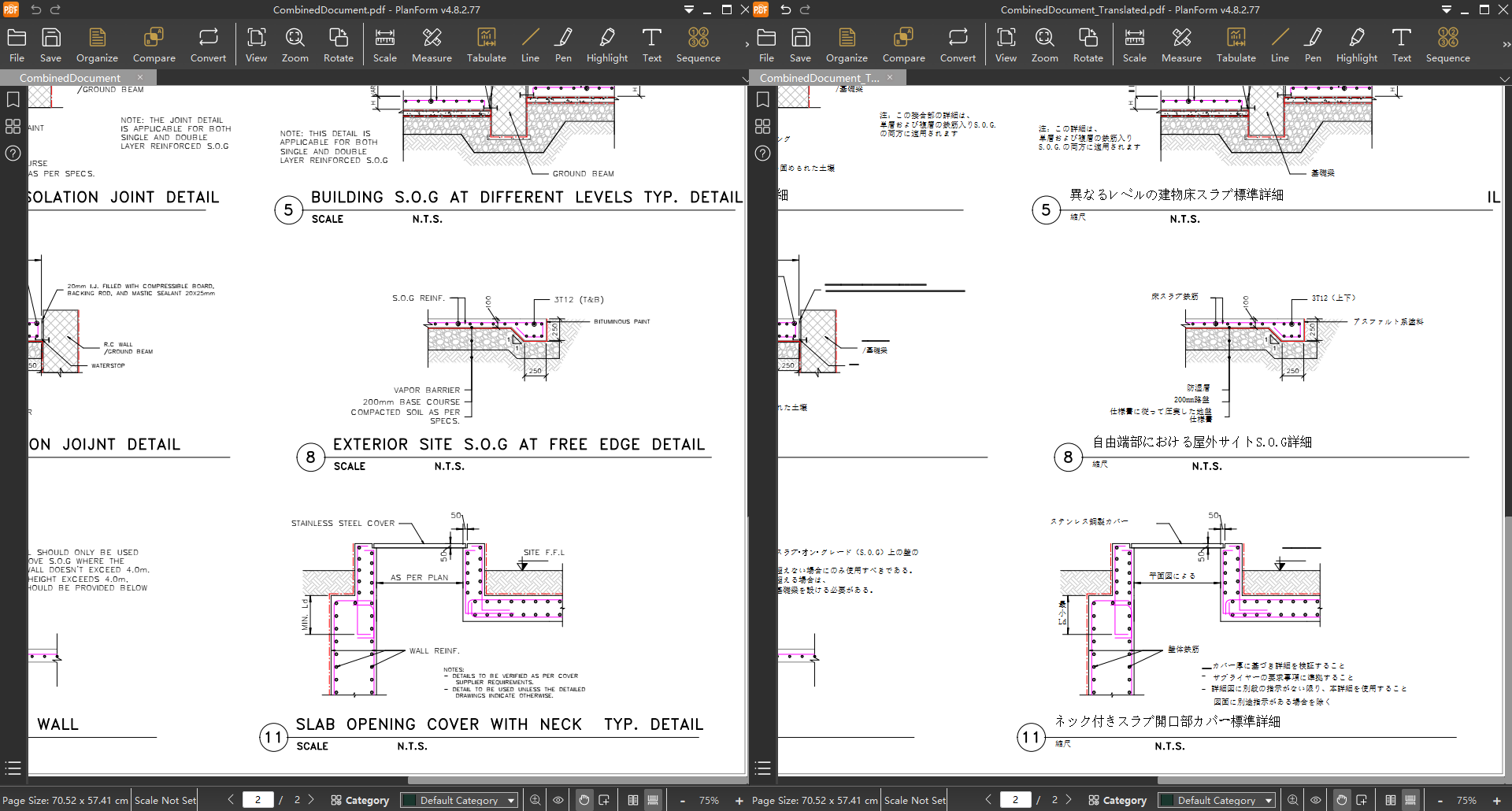1512x811 pixels.
Task: Click the page number field in left status bar
Action: tap(258, 799)
